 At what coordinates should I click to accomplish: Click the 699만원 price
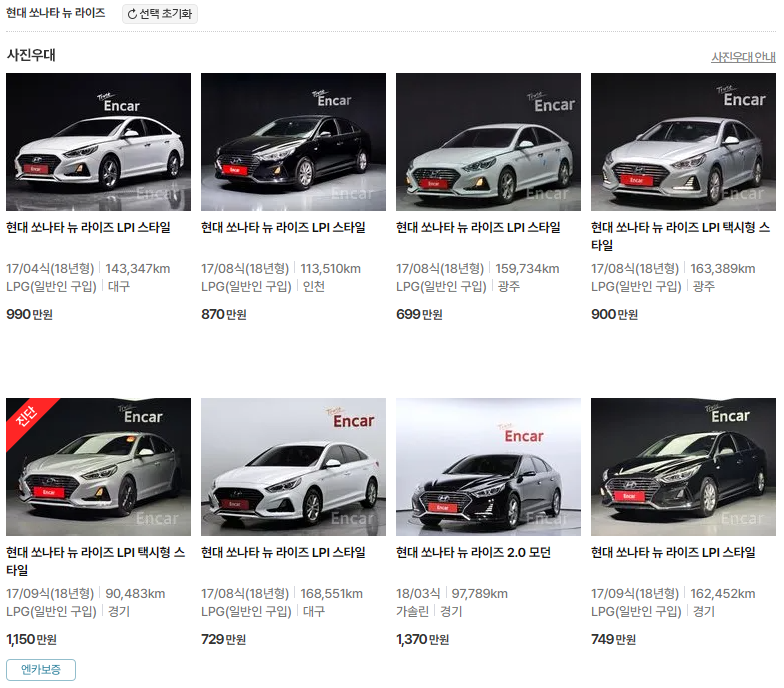pos(420,314)
